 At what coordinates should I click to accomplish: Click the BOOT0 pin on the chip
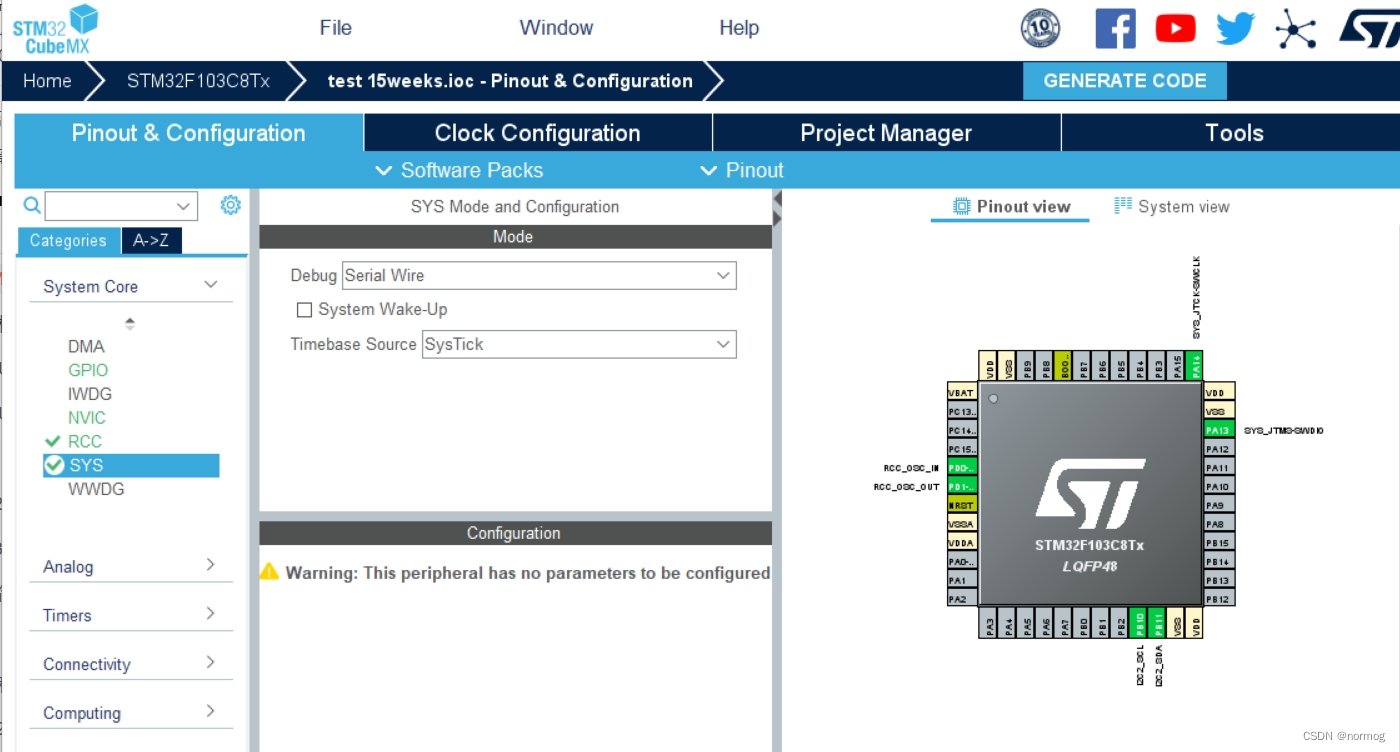click(x=1064, y=365)
